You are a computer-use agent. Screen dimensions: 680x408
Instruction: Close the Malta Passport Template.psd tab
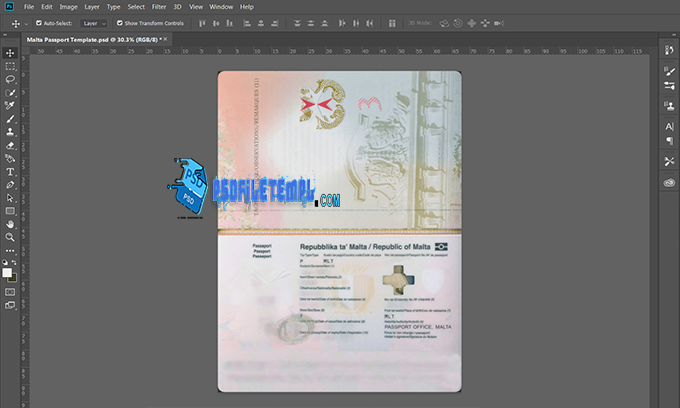click(165, 39)
